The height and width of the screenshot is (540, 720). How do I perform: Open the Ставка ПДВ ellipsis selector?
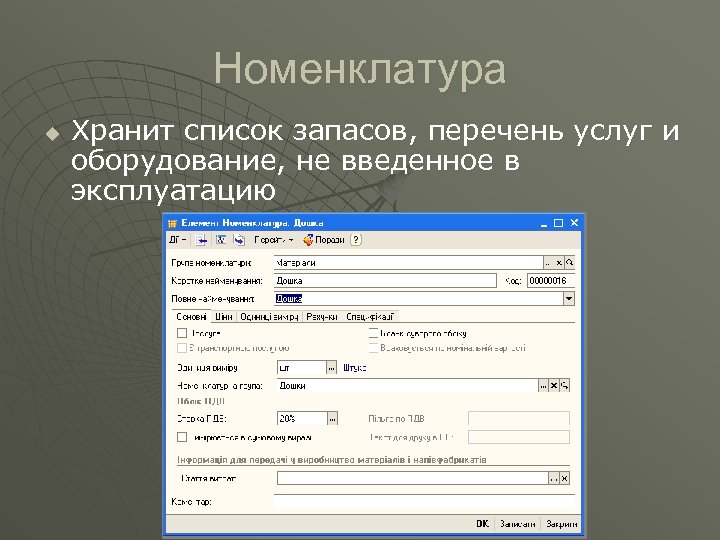(x=332, y=419)
